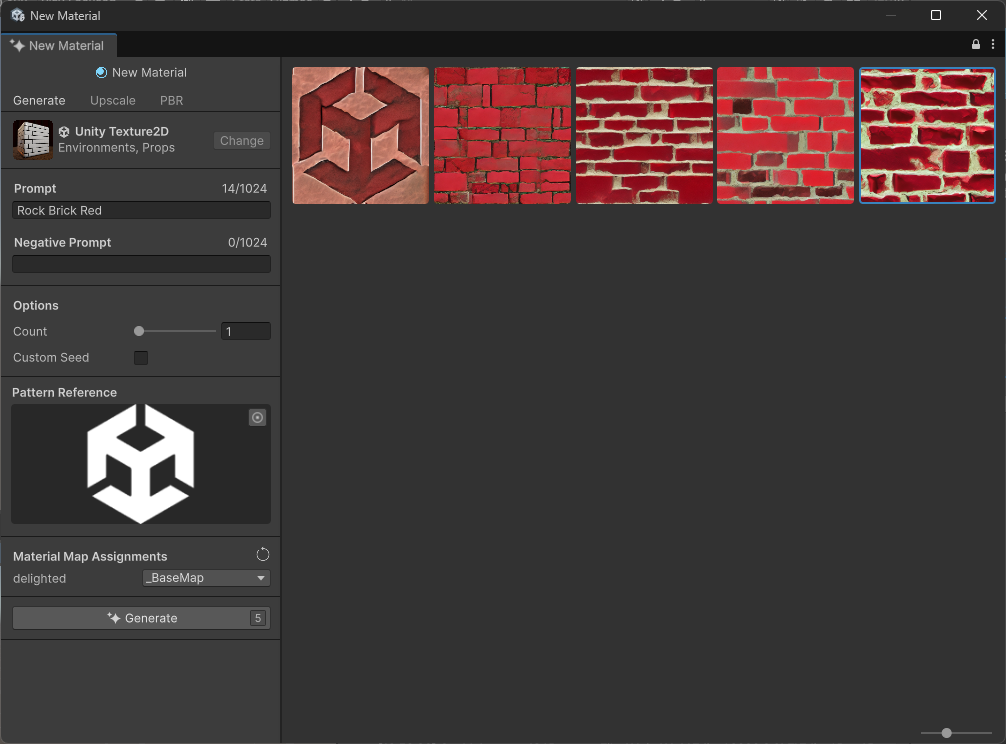This screenshot has height=744, width=1006.
Task: Open the three-dot window options menu
Action: tap(993, 44)
